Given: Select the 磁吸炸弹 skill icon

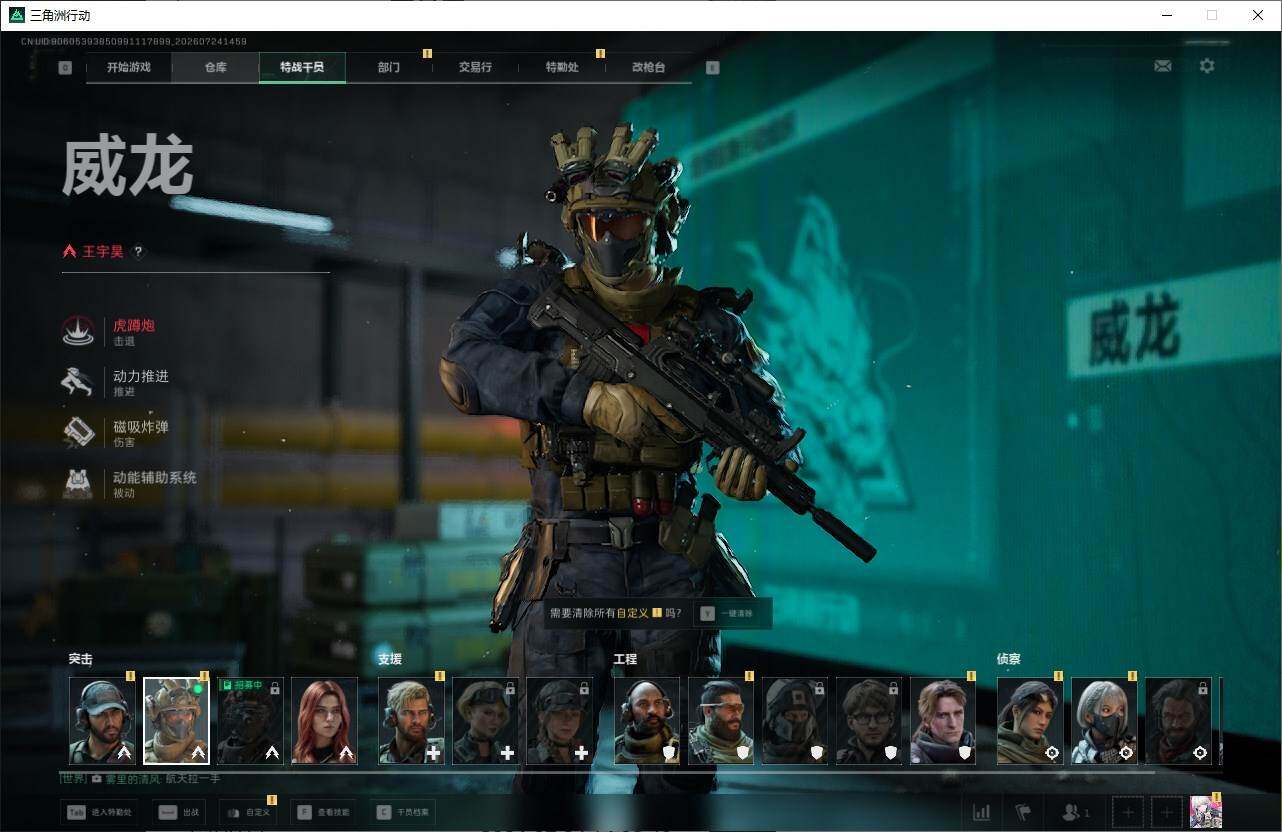Looking at the screenshot, I should coord(78,432).
